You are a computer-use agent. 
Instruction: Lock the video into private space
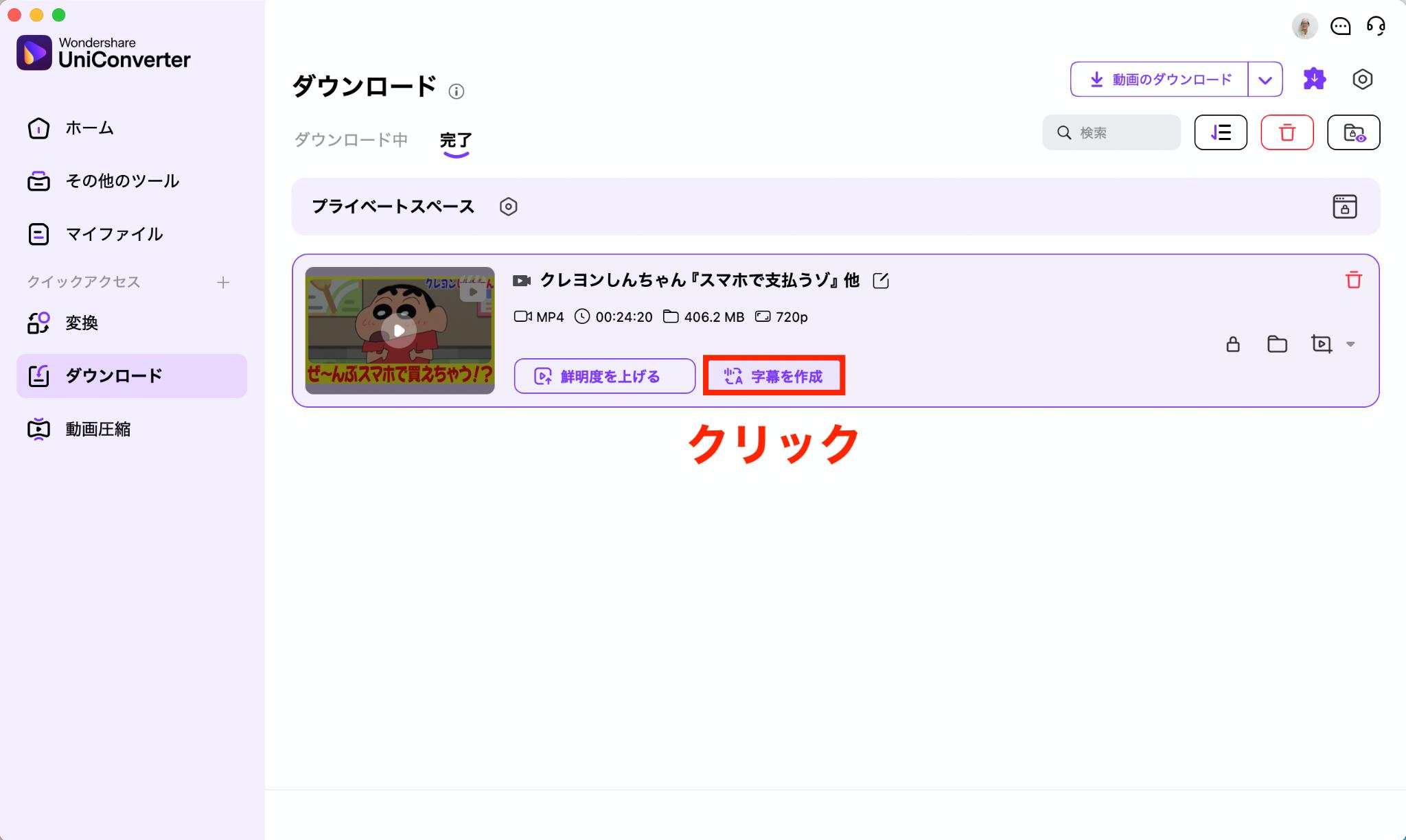[1233, 344]
